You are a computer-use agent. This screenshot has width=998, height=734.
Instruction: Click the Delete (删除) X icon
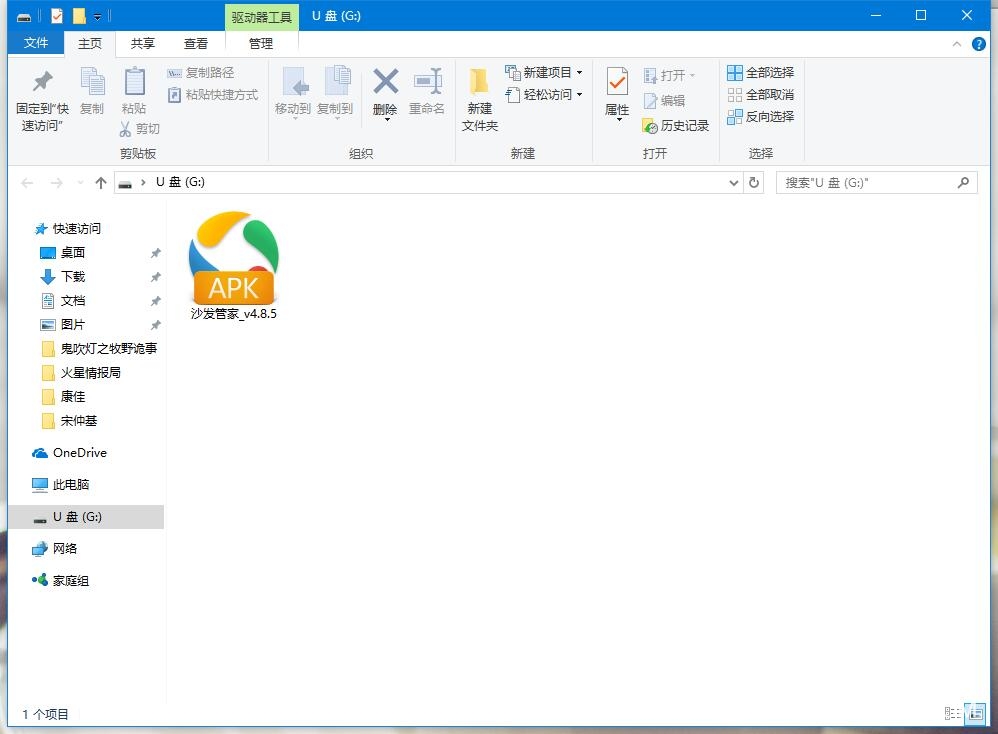(x=385, y=81)
